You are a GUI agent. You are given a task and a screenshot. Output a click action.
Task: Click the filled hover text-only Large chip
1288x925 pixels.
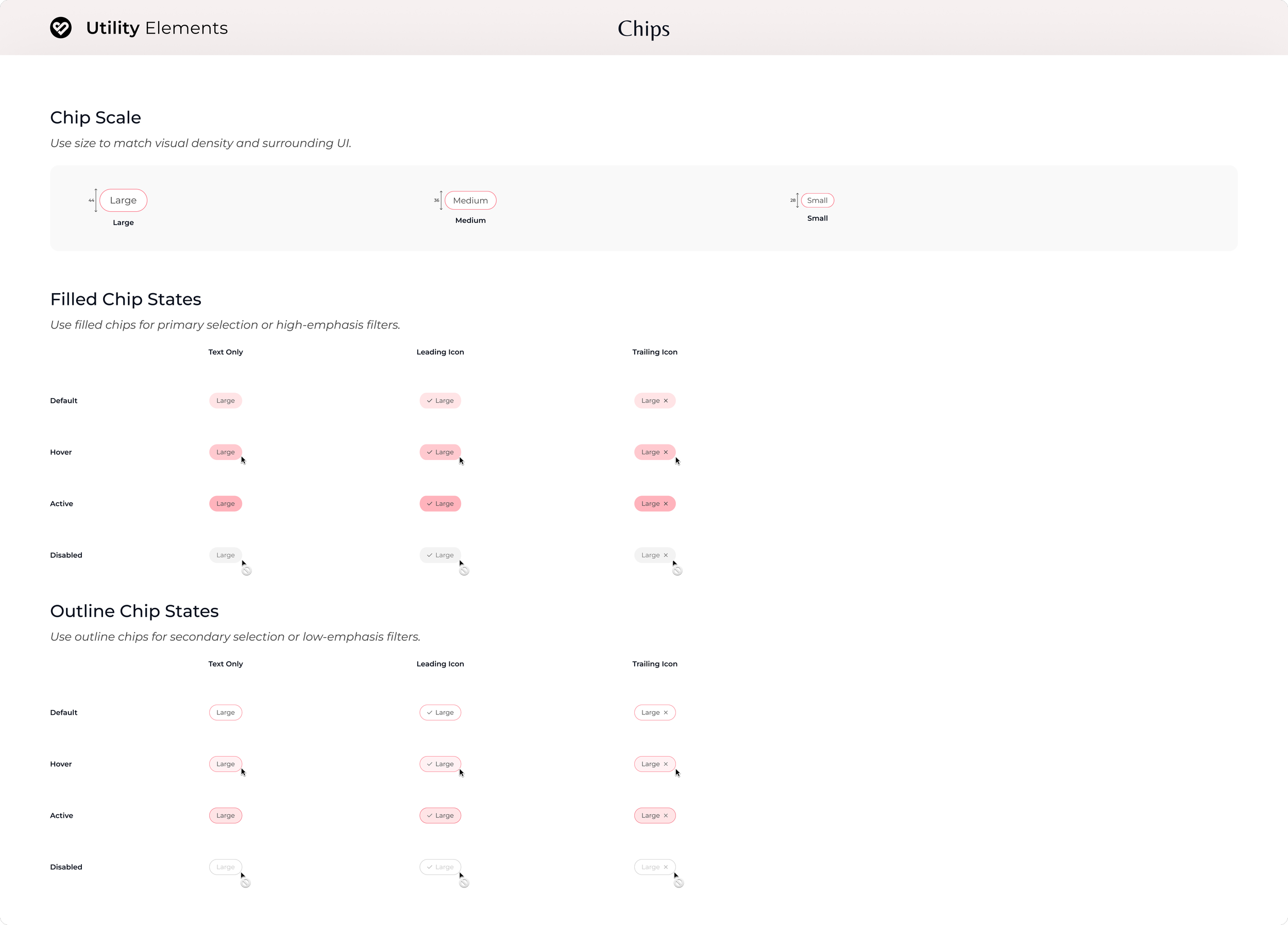tap(226, 453)
